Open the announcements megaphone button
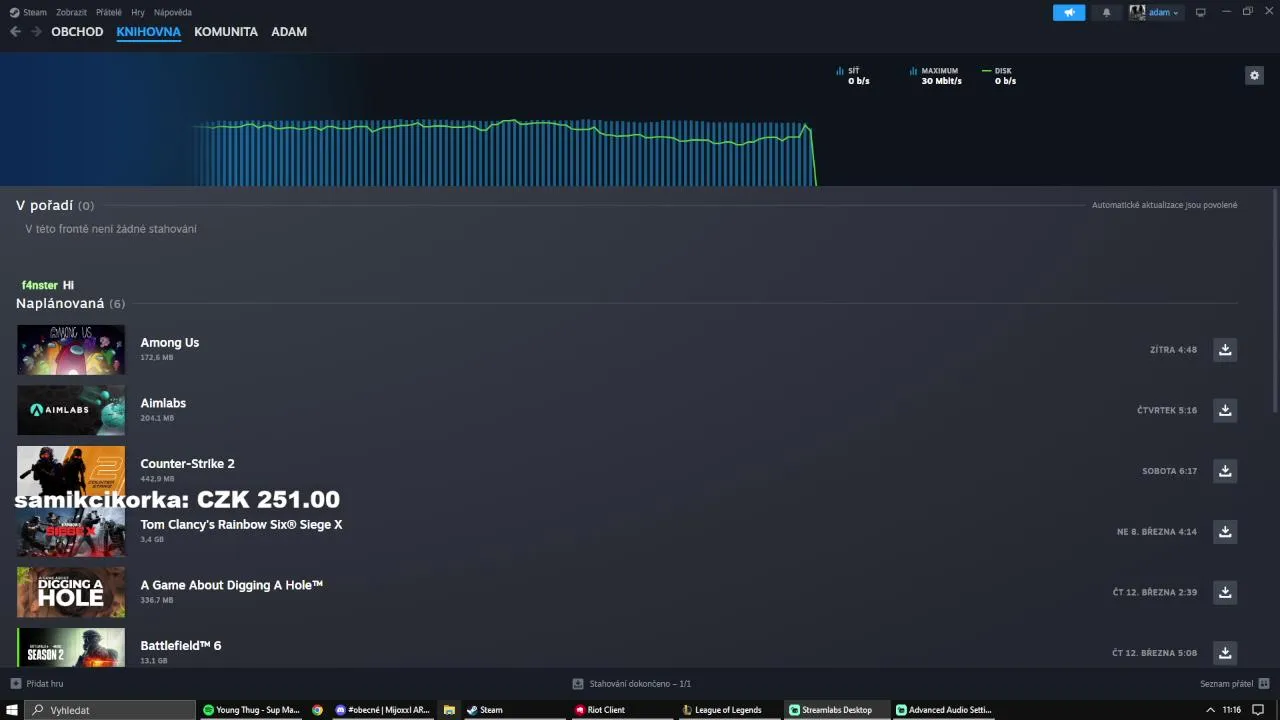The width and height of the screenshot is (1280, 720). [x=1069, y=12]
